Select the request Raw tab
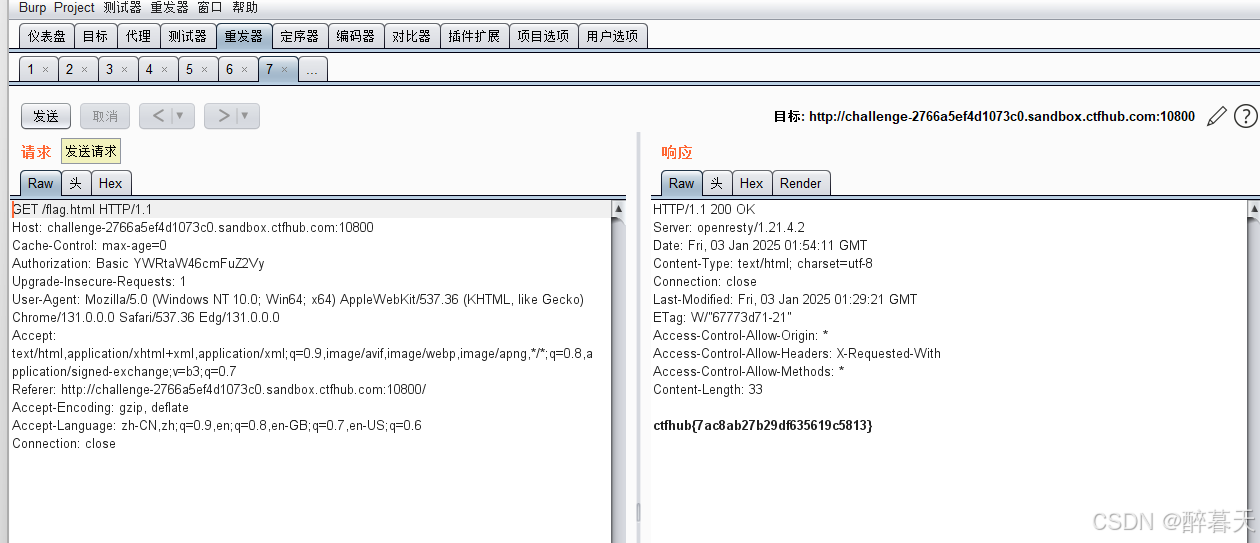This screenshot has width=1260, height=543. (x=41, y=183)
